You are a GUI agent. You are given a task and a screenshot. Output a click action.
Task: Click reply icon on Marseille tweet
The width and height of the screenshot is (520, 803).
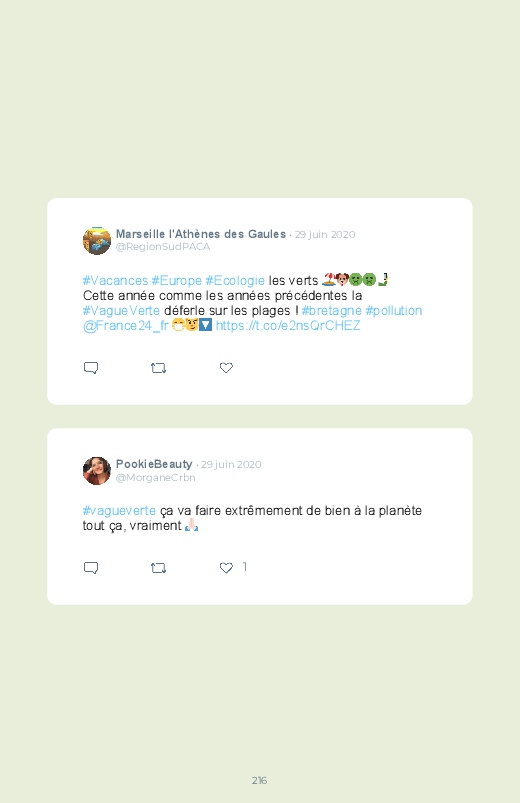coord(91,368)
